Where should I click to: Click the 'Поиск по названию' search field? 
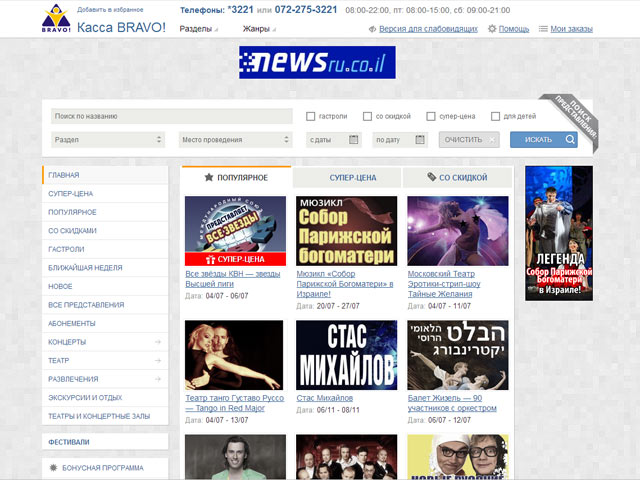coord(172,116)
